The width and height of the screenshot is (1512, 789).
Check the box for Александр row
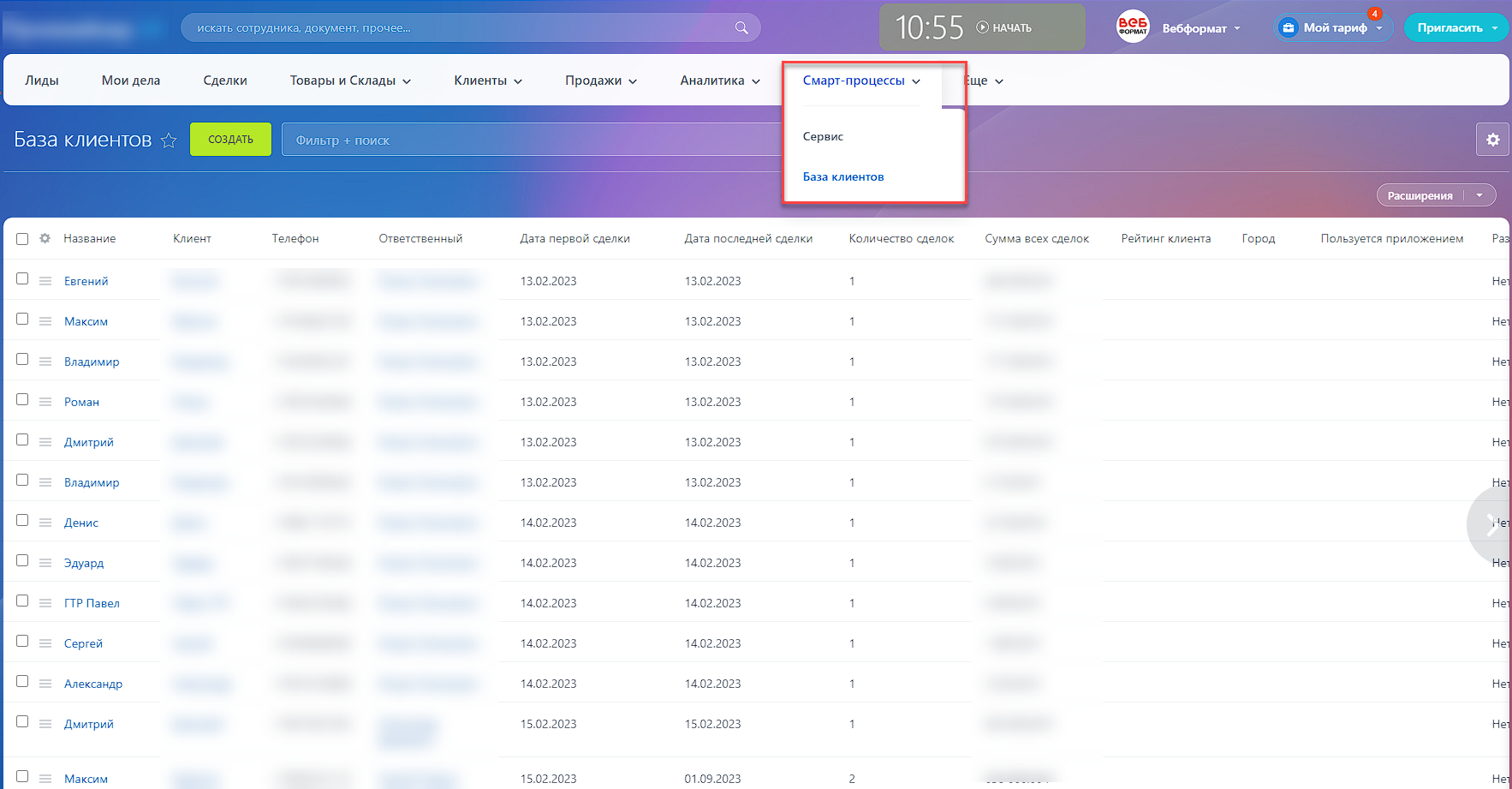point(22,681)
